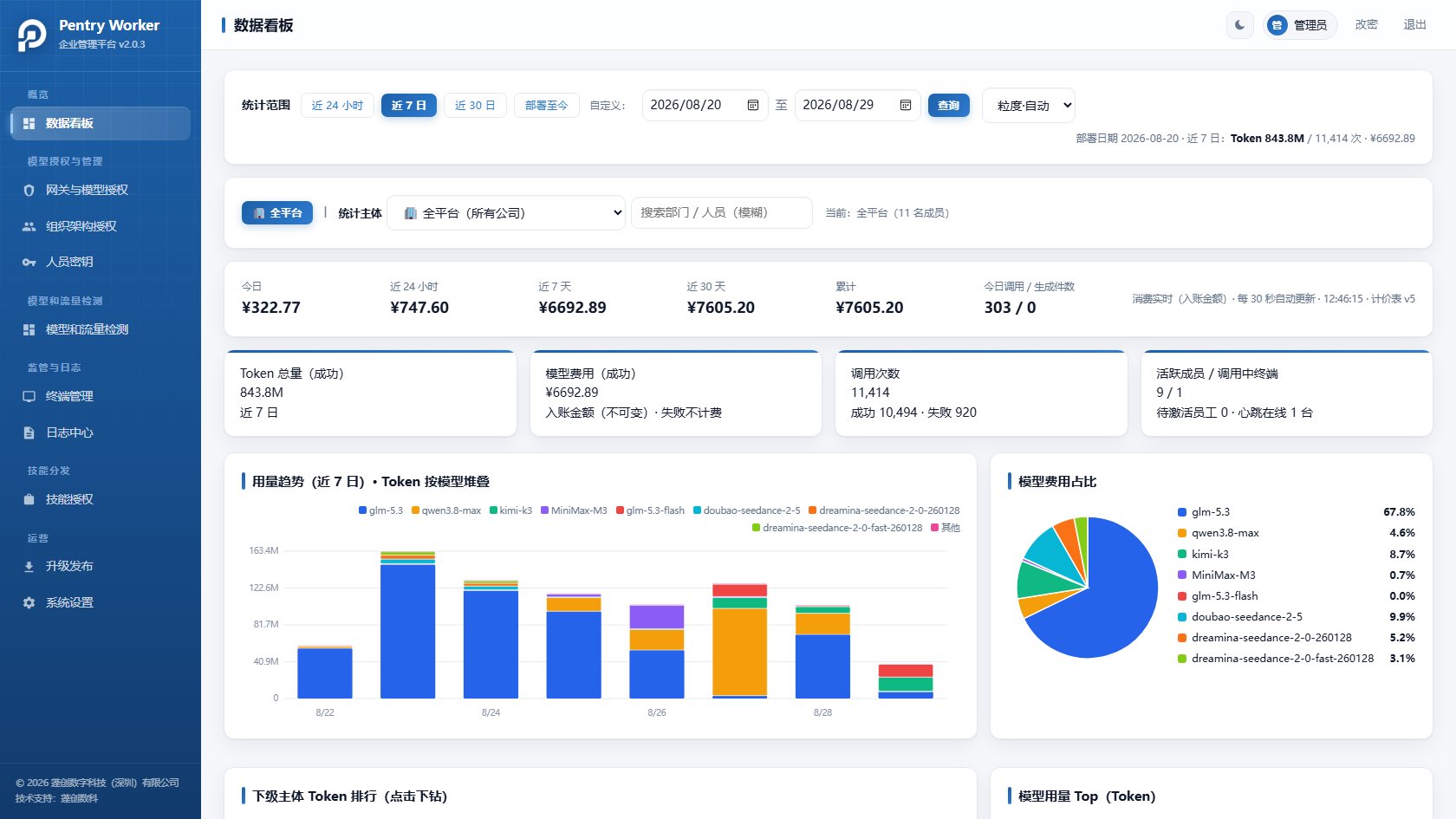The height and width of the screenshot is (819, 1456).
Task: Click the monitor icon beside 终端管理
Action: 29,397
